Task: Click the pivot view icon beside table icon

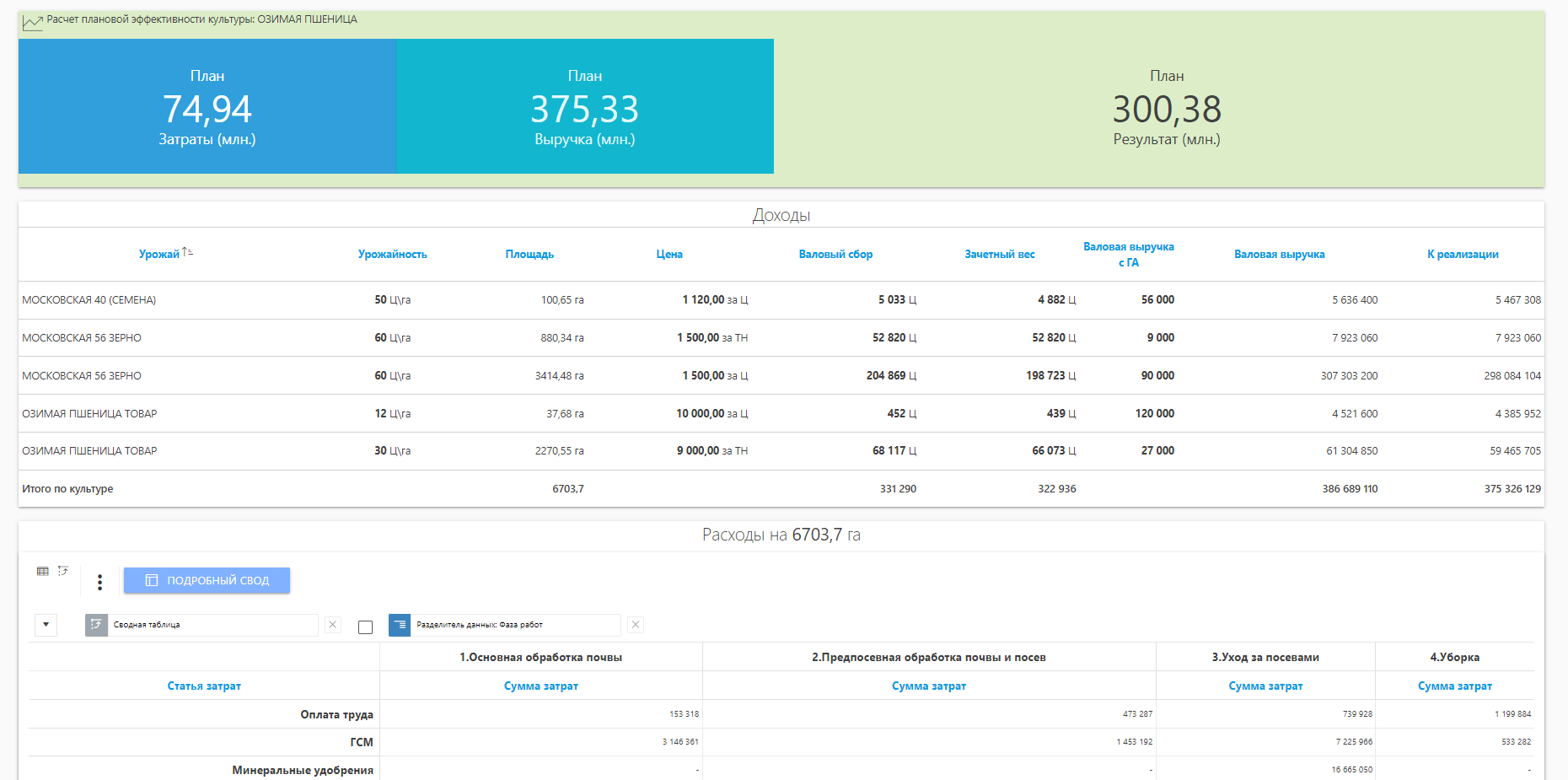Action: coord(63,572)
